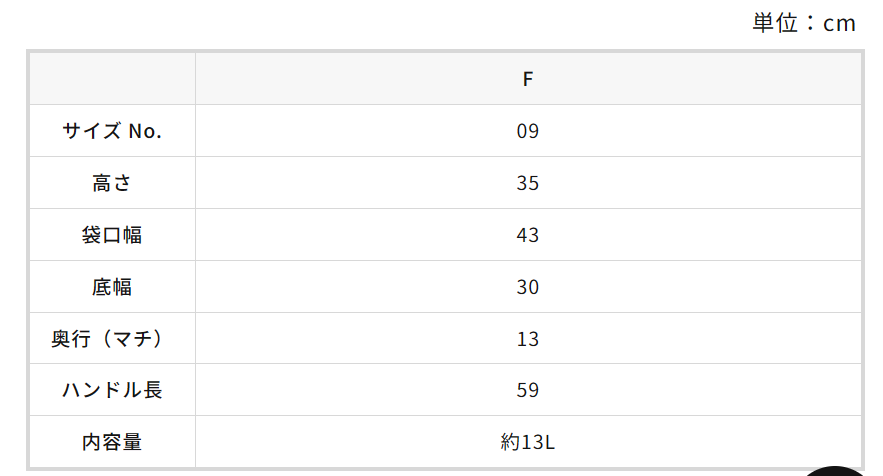
Task: Click the マチ text in parentheses
Action: point(126,339)
